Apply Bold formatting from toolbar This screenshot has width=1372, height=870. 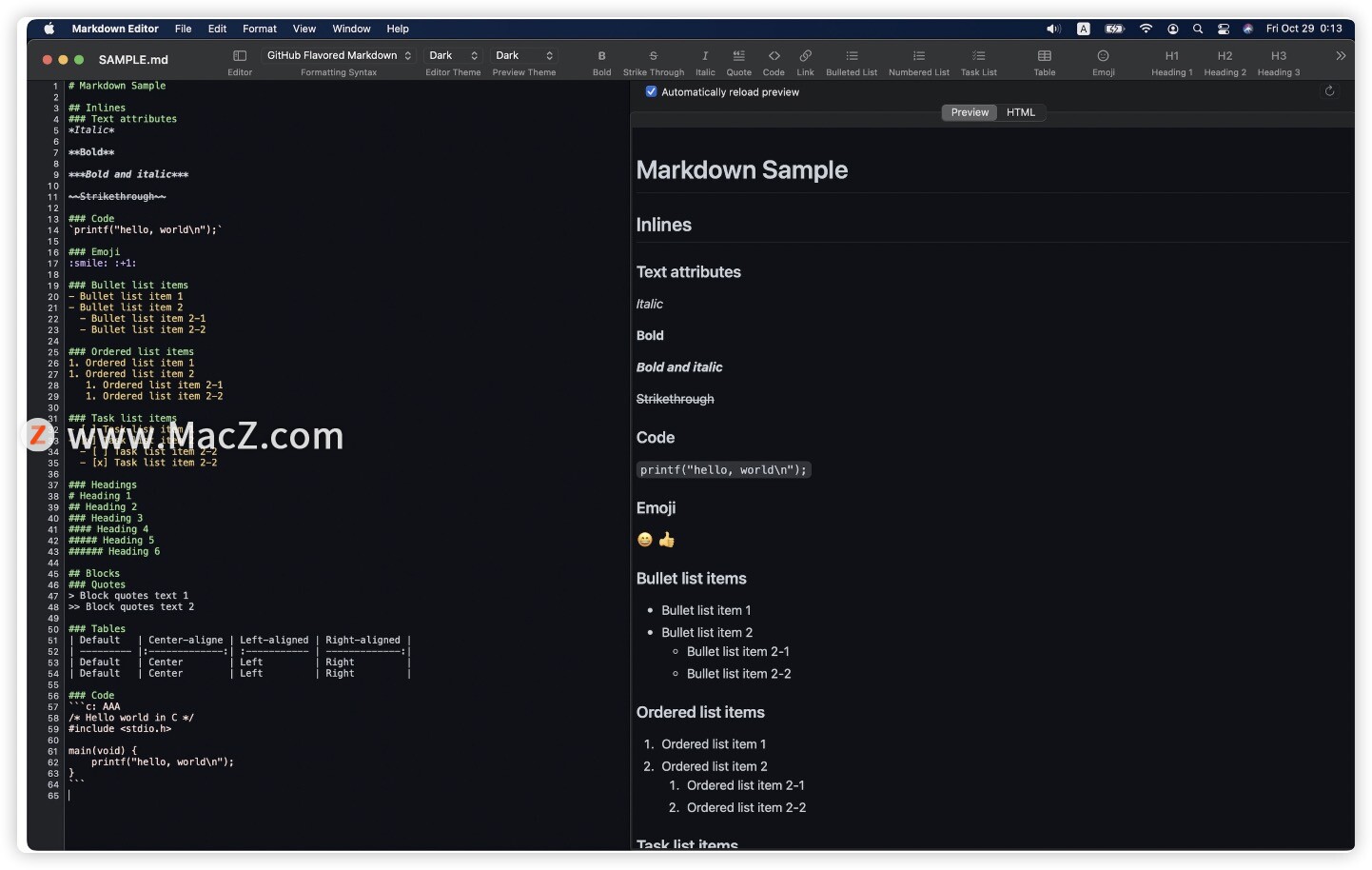click(x=601, y=56)
